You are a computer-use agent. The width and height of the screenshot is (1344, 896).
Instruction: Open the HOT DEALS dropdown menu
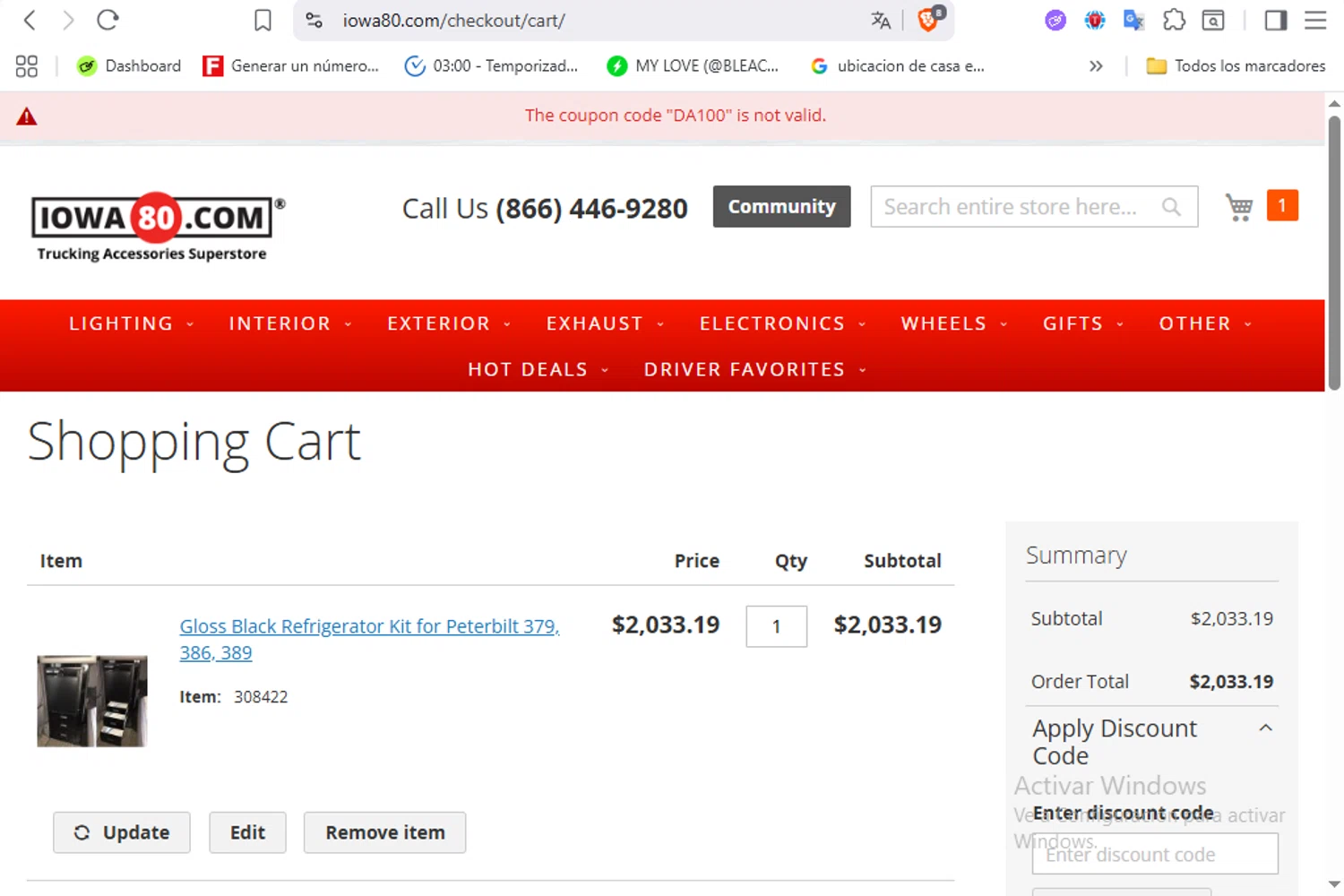(538, 369)
